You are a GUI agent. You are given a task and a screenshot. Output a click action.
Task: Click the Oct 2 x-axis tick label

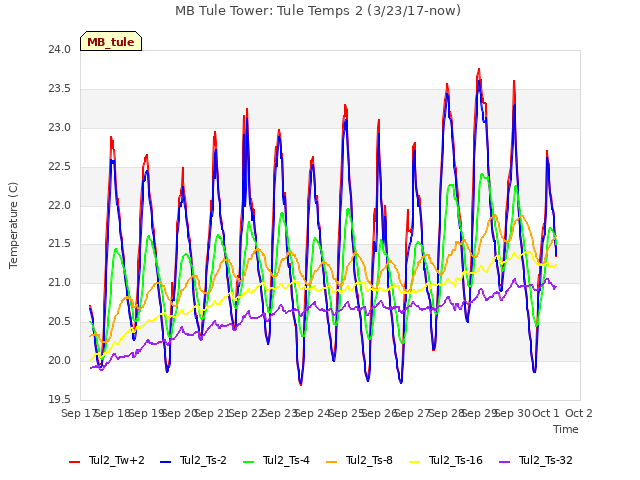pos(579,413)
